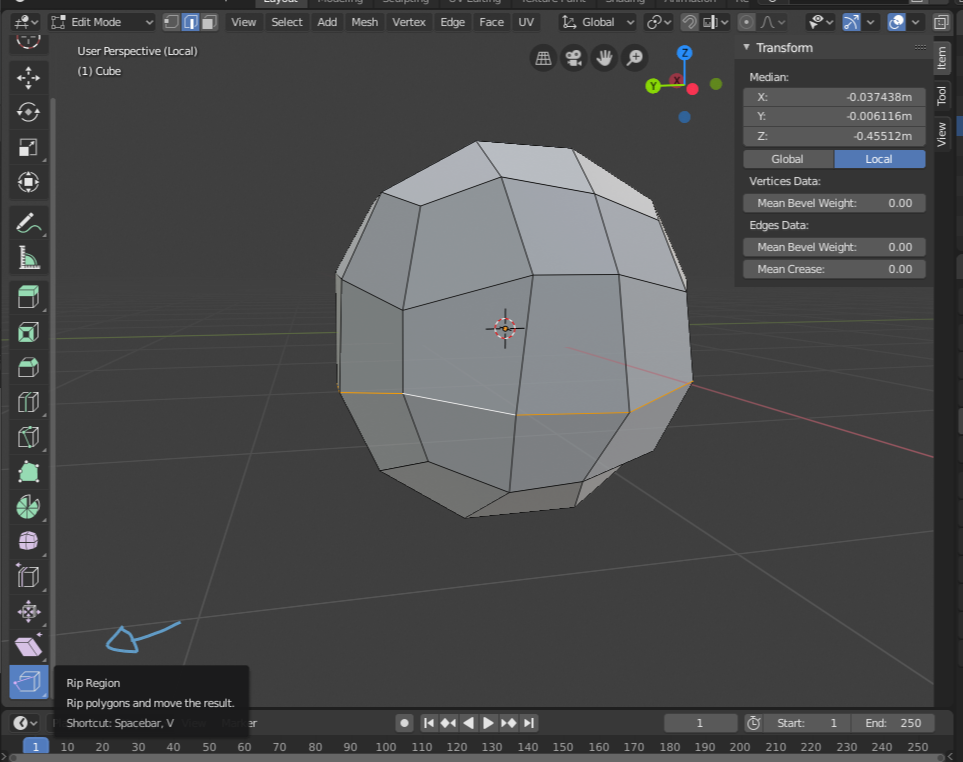Toggle X-ray view

[941, 23]
